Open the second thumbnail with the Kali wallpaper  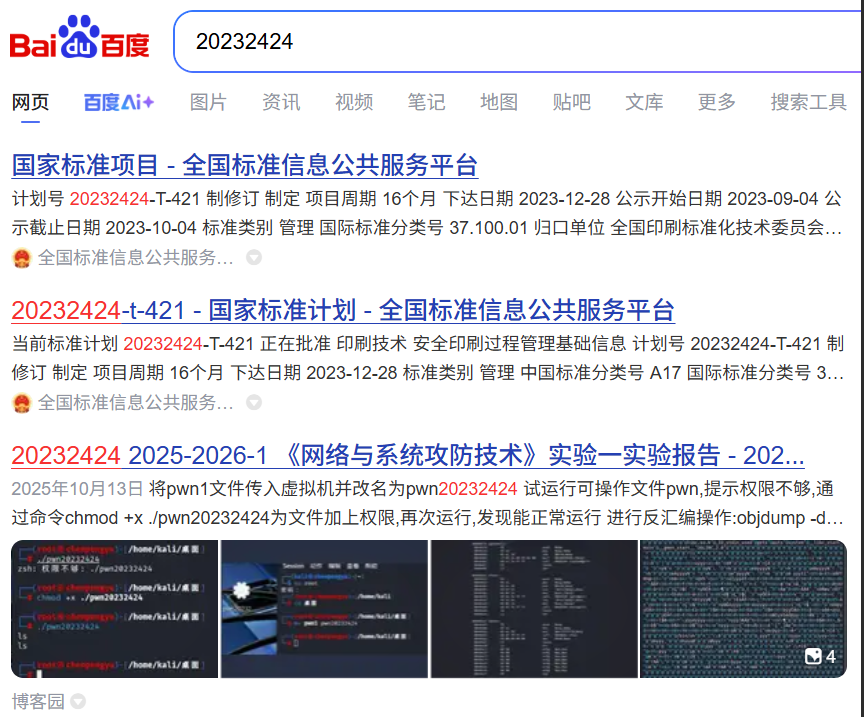pos(325,609)
